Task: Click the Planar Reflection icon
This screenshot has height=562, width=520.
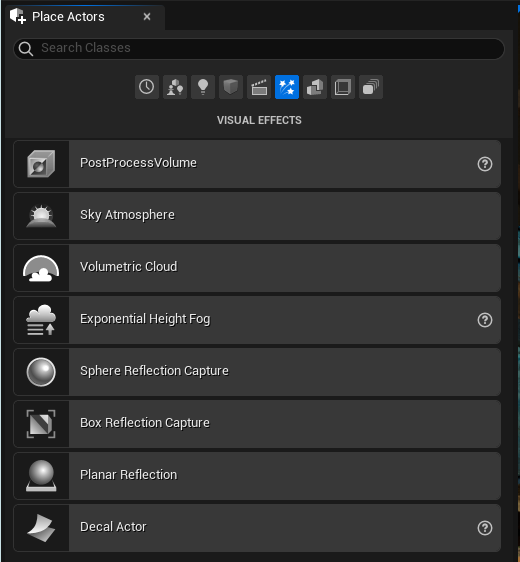Action: [x=41, y=476]
